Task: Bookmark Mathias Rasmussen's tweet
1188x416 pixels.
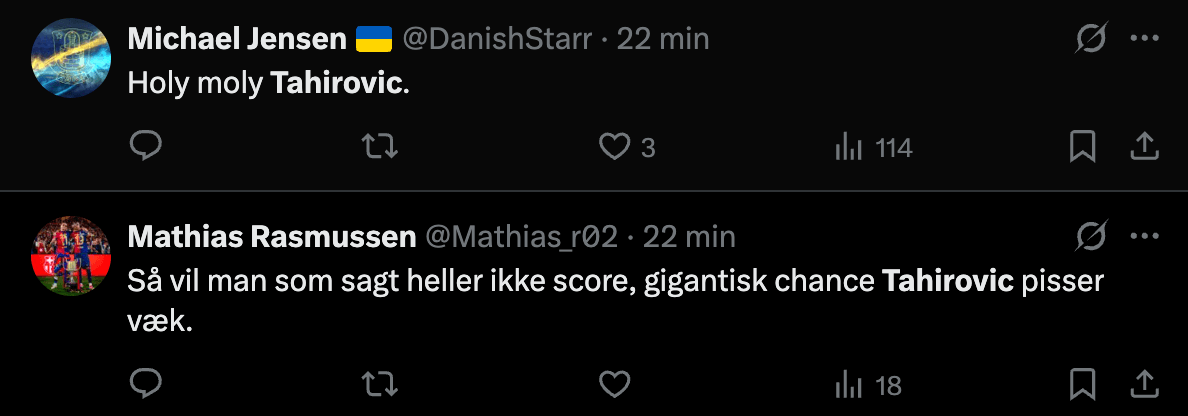Action: [x=1082, y=384]
